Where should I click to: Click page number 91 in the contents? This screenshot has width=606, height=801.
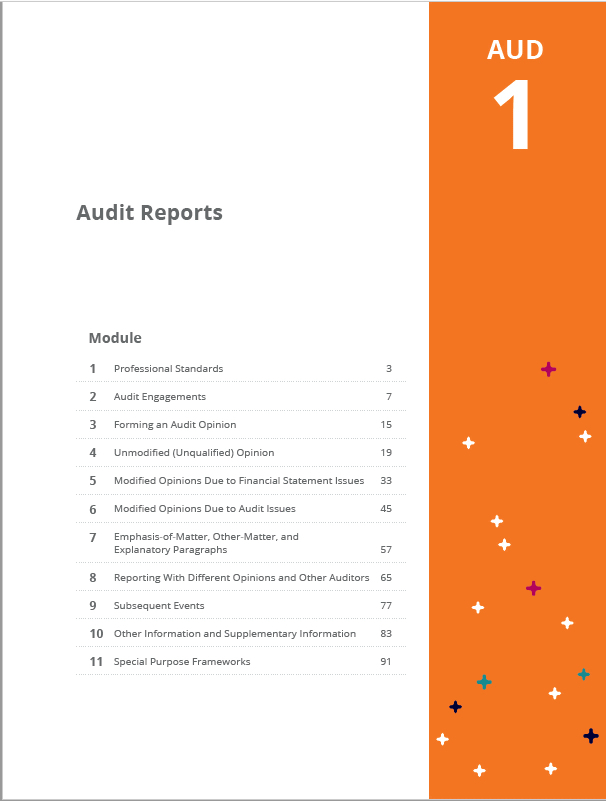click(386, 662)
